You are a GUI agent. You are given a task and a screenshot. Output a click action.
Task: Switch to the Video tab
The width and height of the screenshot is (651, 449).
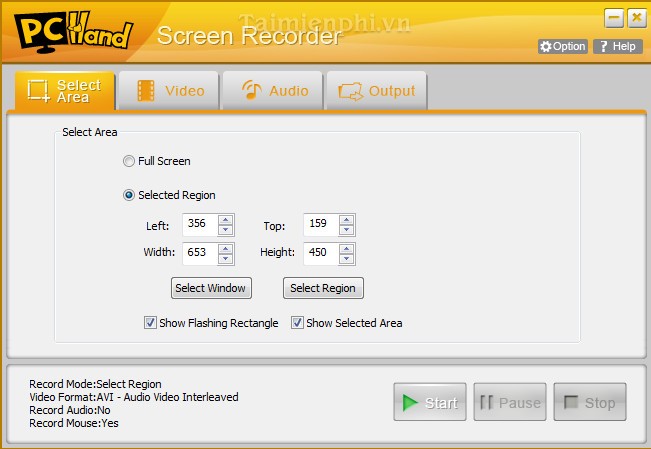169,91
